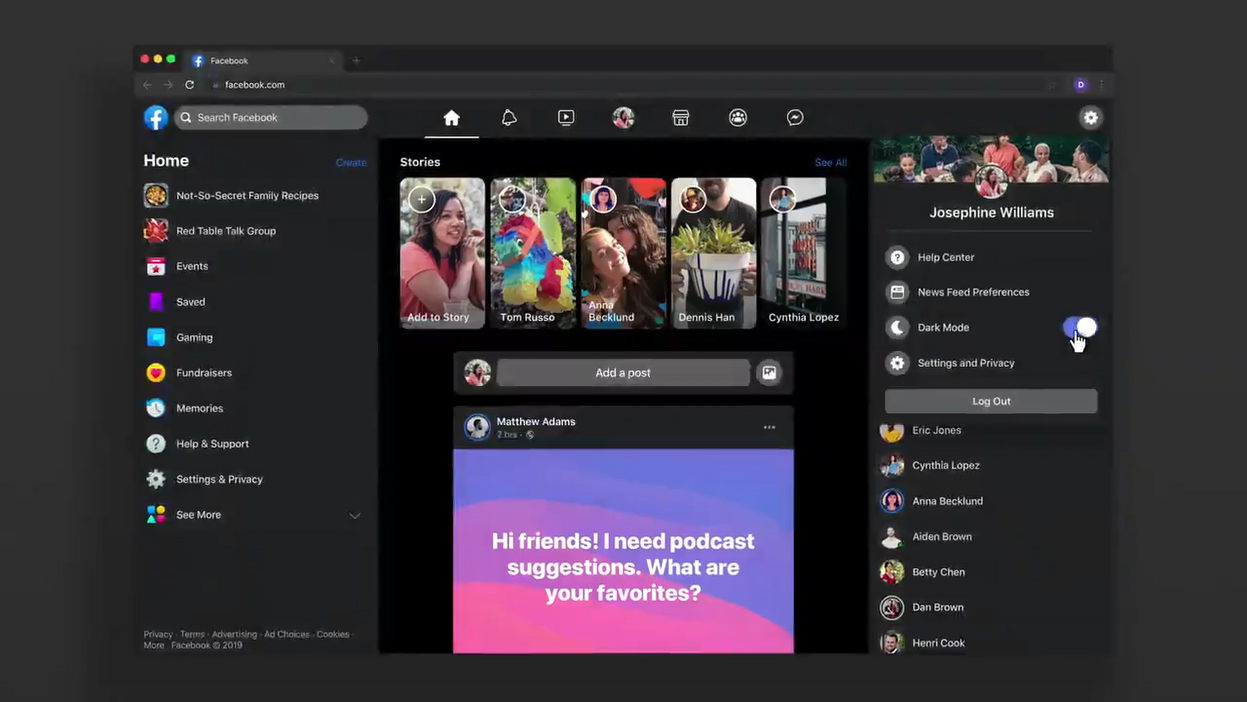Open Saved from the left sidebar
Image resolution: width=1247 pixels, height=702 pixels.
pos(156,301)
